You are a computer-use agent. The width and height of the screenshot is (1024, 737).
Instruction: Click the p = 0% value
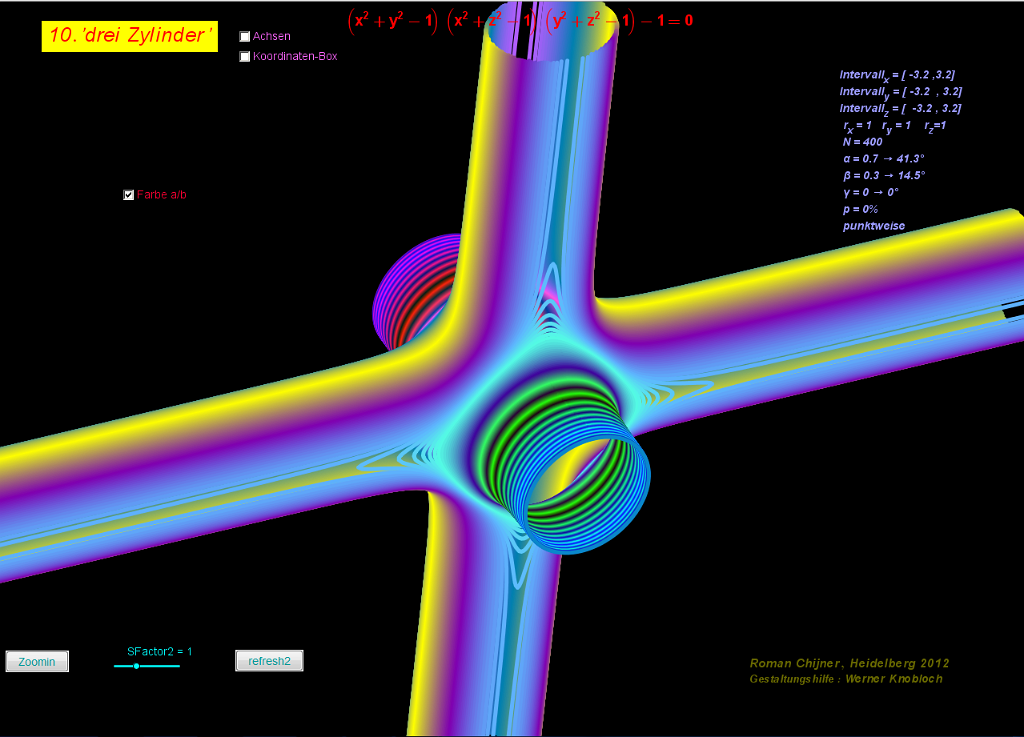click(x=860, y=209)
